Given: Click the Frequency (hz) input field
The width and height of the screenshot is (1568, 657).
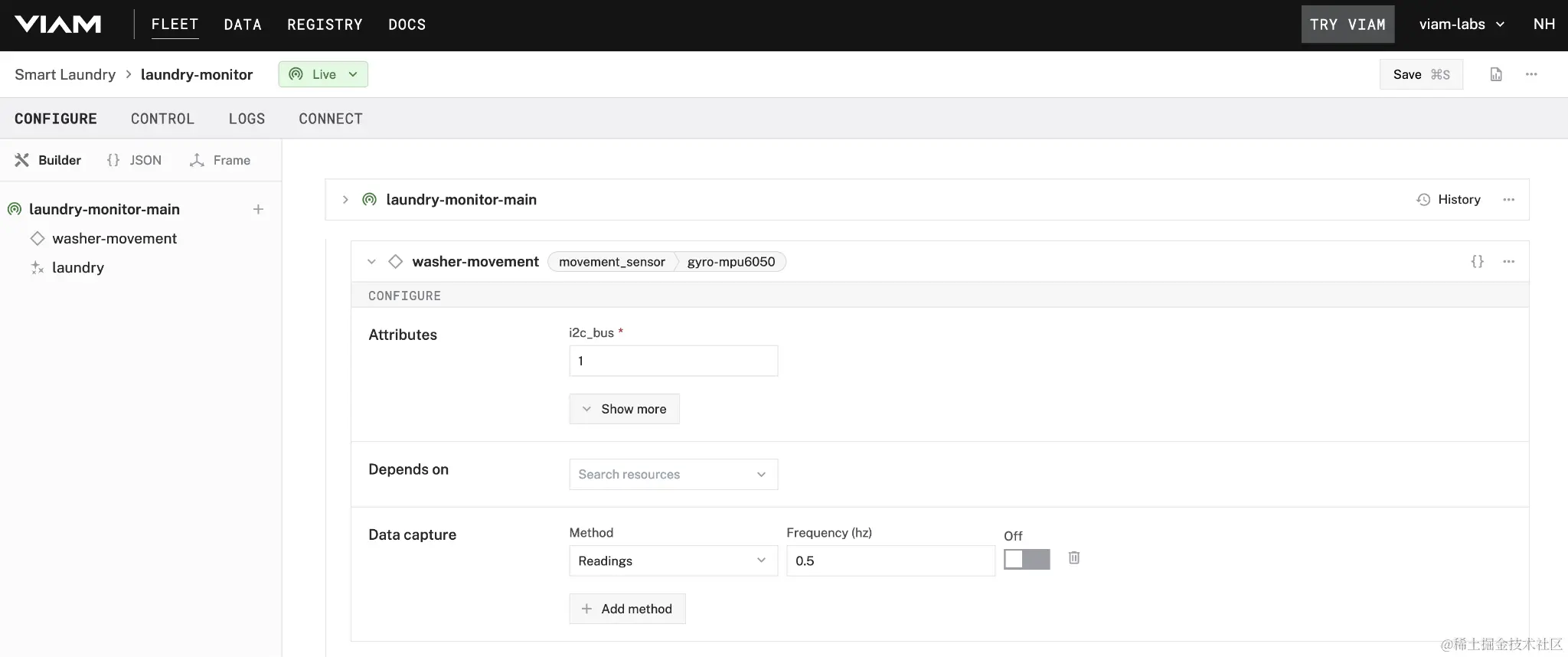Looking at the screenshot, I should click(x=891, y=561).
